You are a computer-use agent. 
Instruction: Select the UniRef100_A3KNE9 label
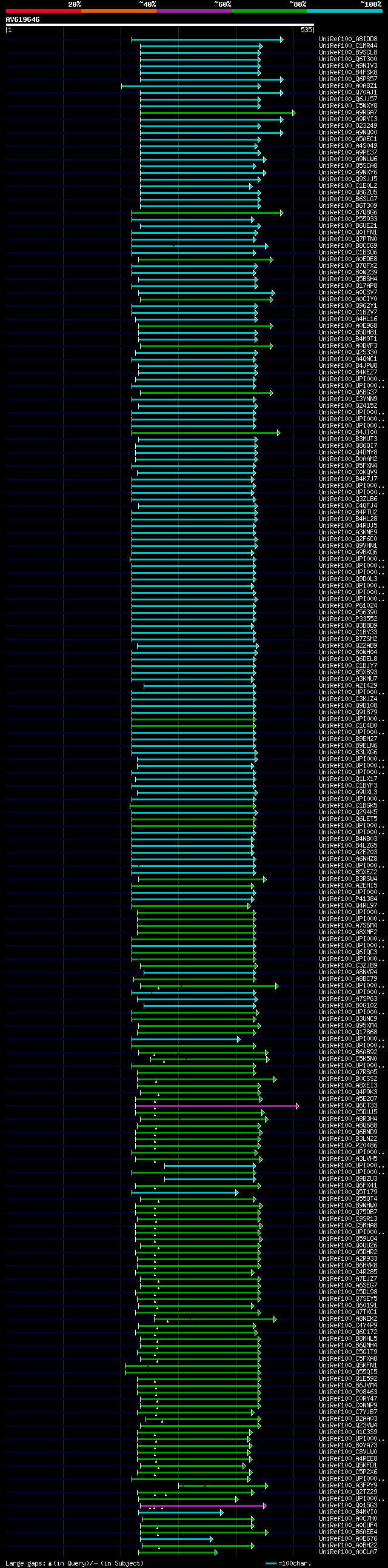click(x=348, y=533)
